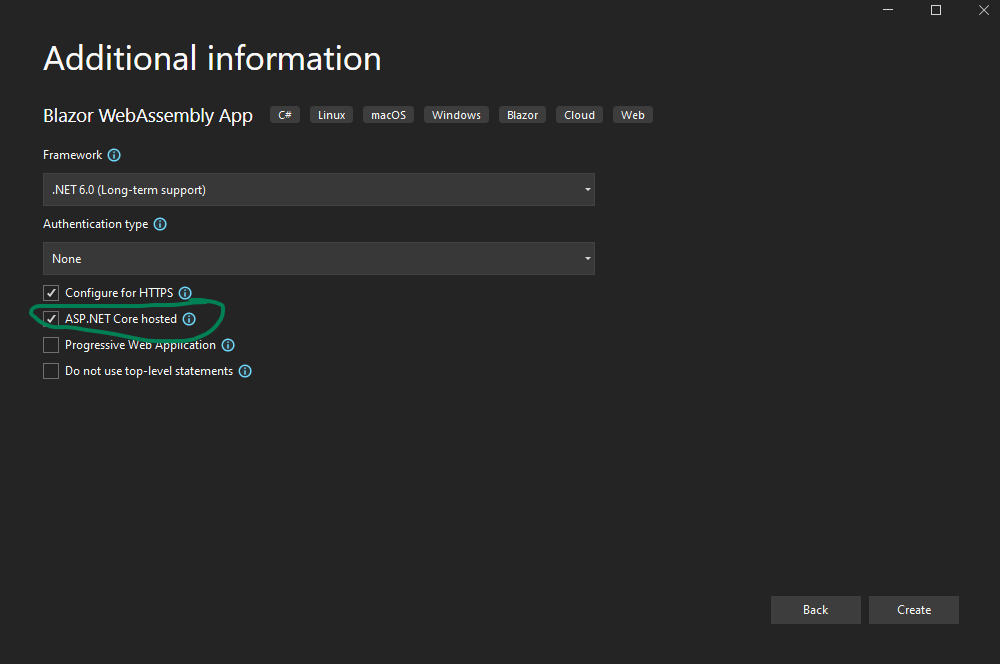The image size is (1000, 664).
Task: Click the Blazor WebAssembly App title
Action: (x=148, y=115)
